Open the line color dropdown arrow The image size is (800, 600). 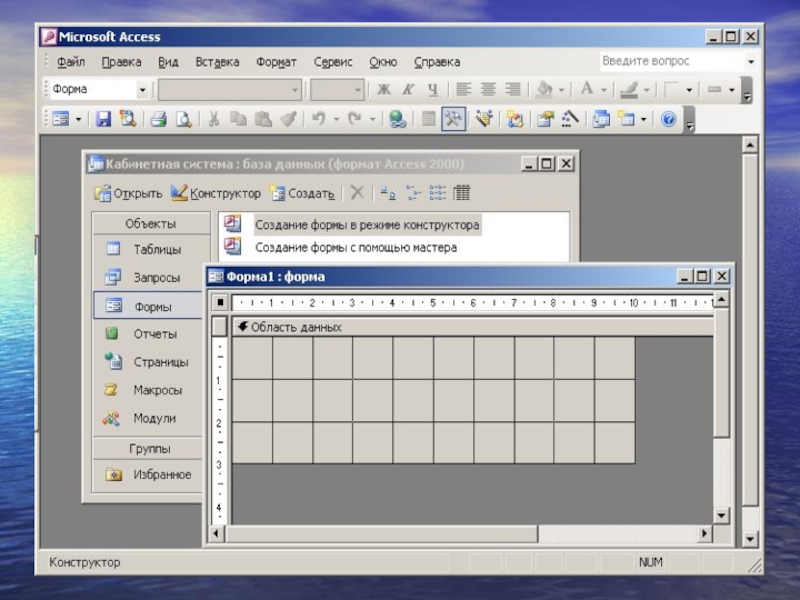point(646,90)
